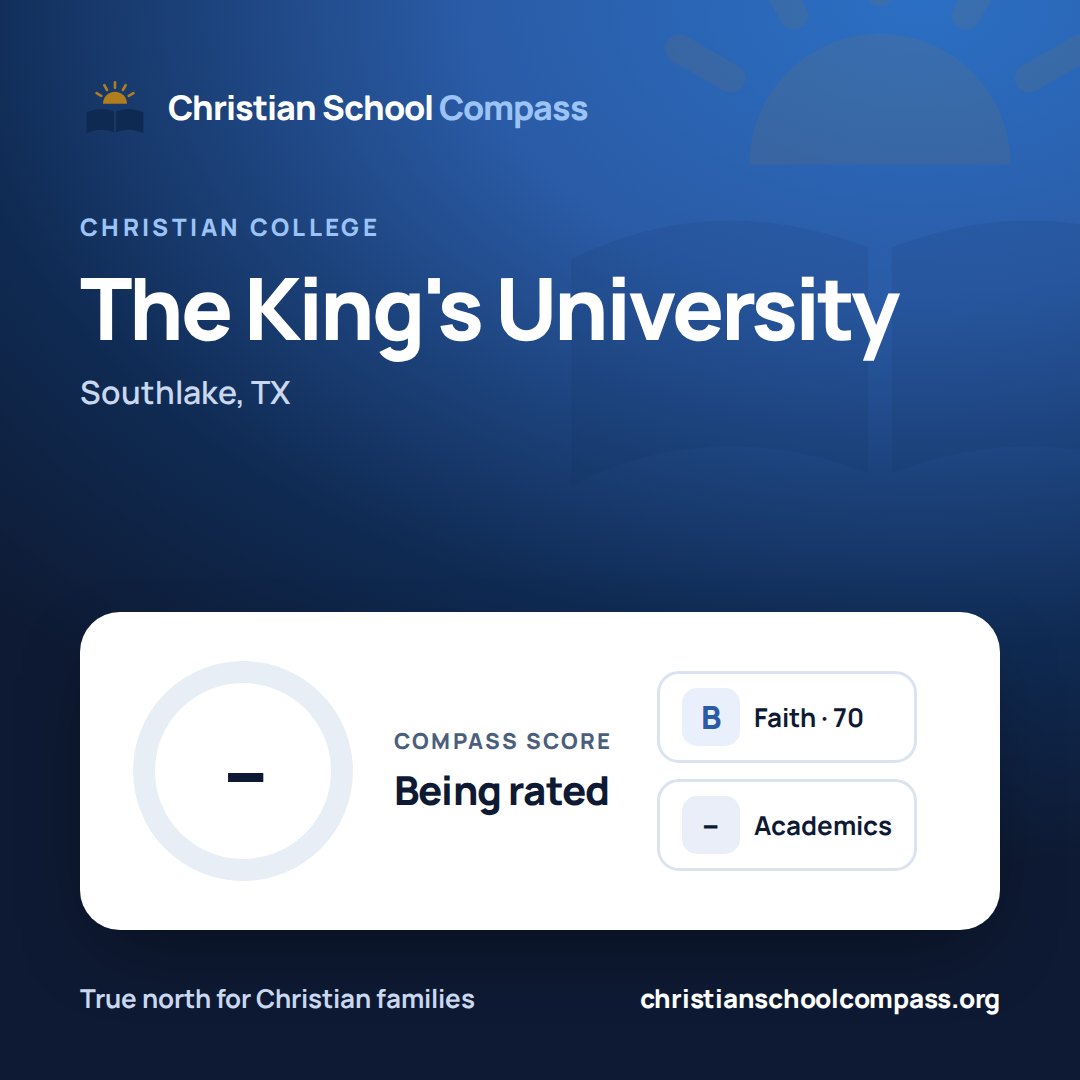Image resolution: width=1080 pixels, height=1080 pixels.
Task: Select the Christian College category label
Action: (x=229, y=227)
